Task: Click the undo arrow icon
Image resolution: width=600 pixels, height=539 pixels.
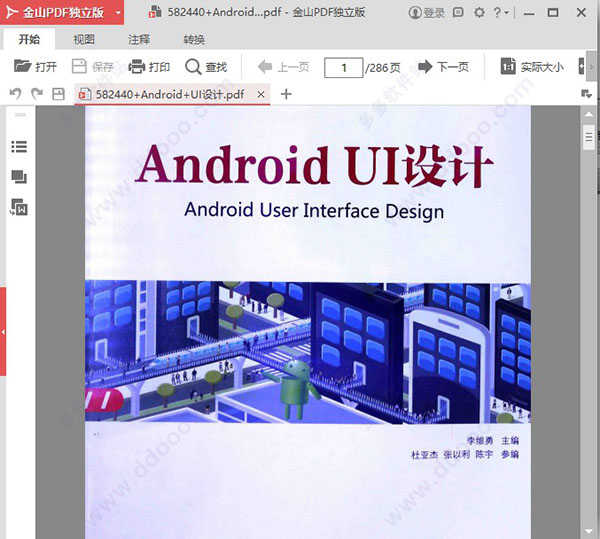Action: (15, 94)
